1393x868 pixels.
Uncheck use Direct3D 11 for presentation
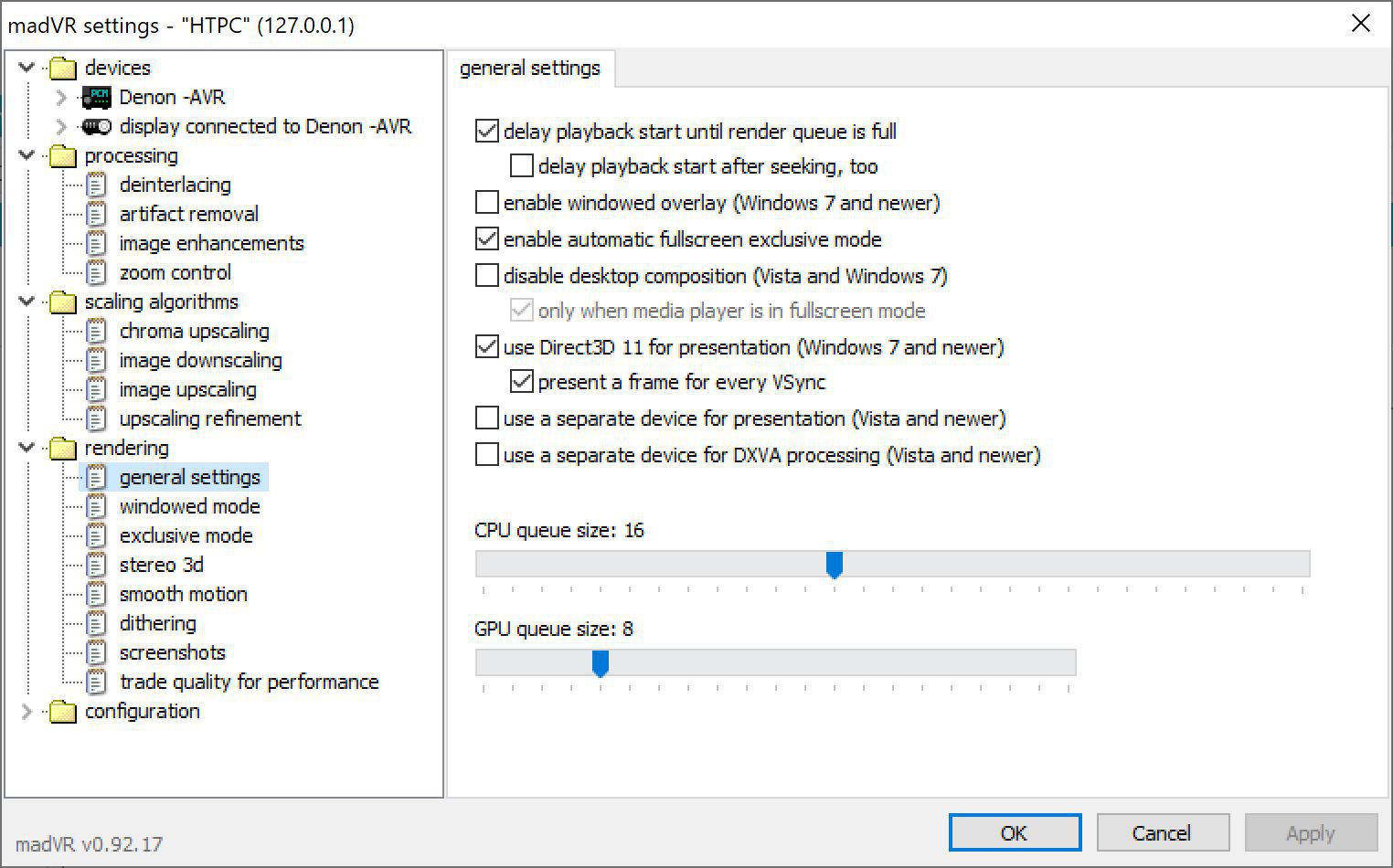click(487, 346)
